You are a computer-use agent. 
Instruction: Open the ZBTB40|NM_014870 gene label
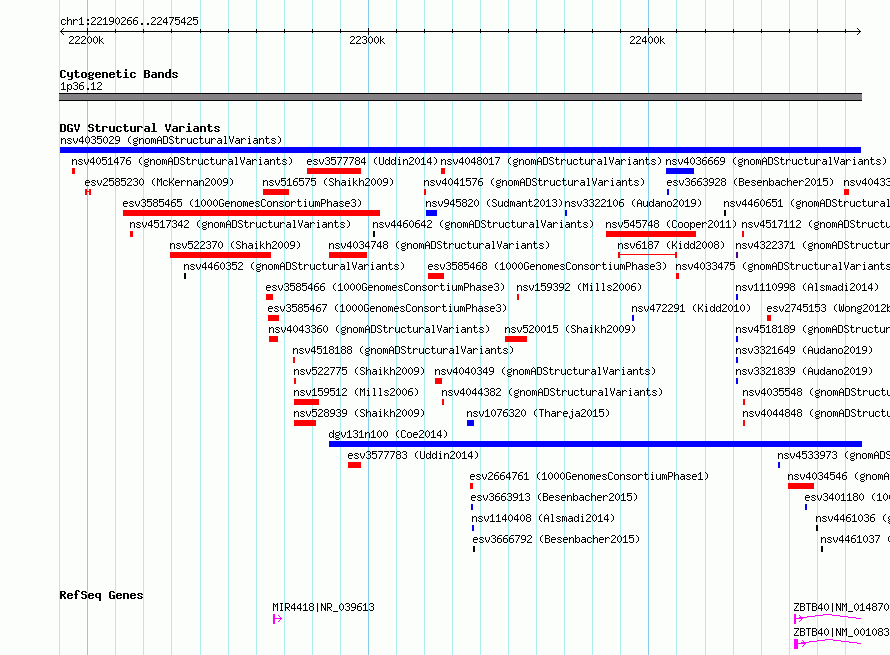841,607
